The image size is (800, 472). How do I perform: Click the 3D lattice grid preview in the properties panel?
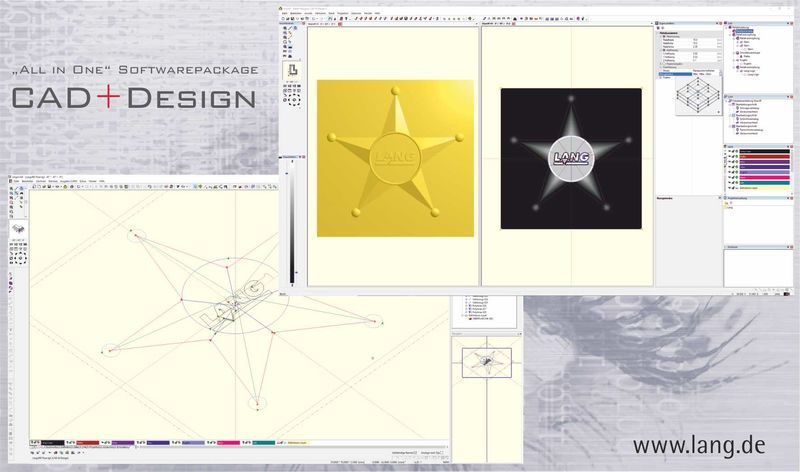(698, 96)
